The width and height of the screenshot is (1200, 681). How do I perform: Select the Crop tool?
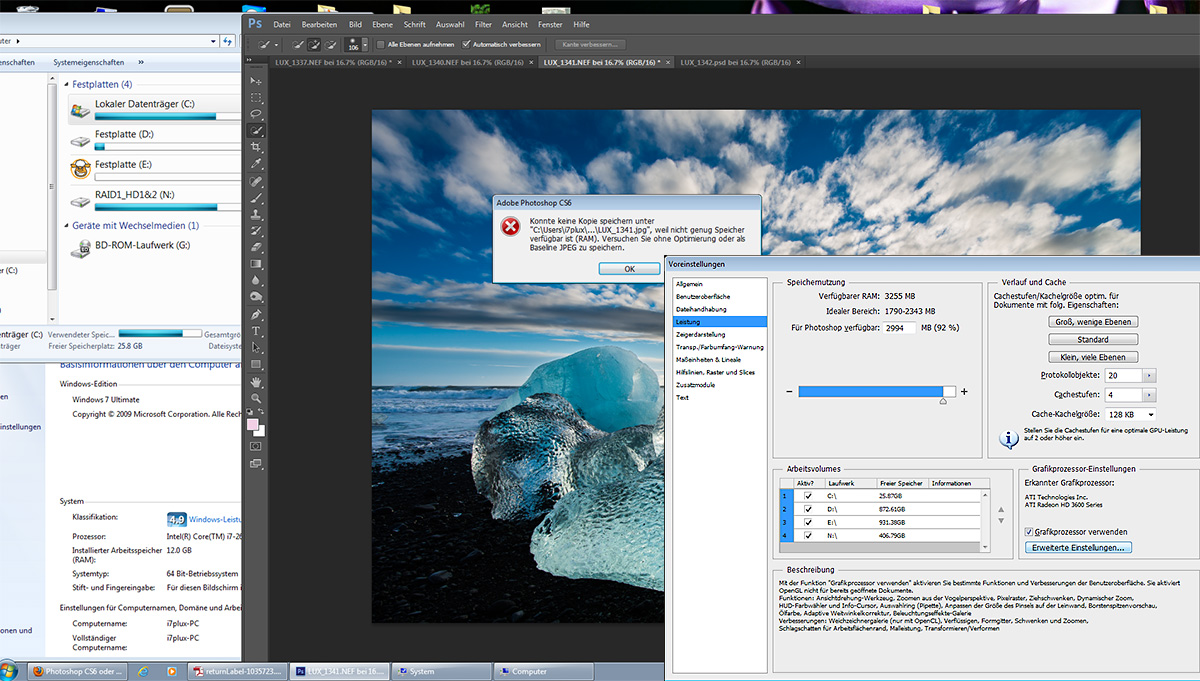pyautogui.click(x=256, y=147)
